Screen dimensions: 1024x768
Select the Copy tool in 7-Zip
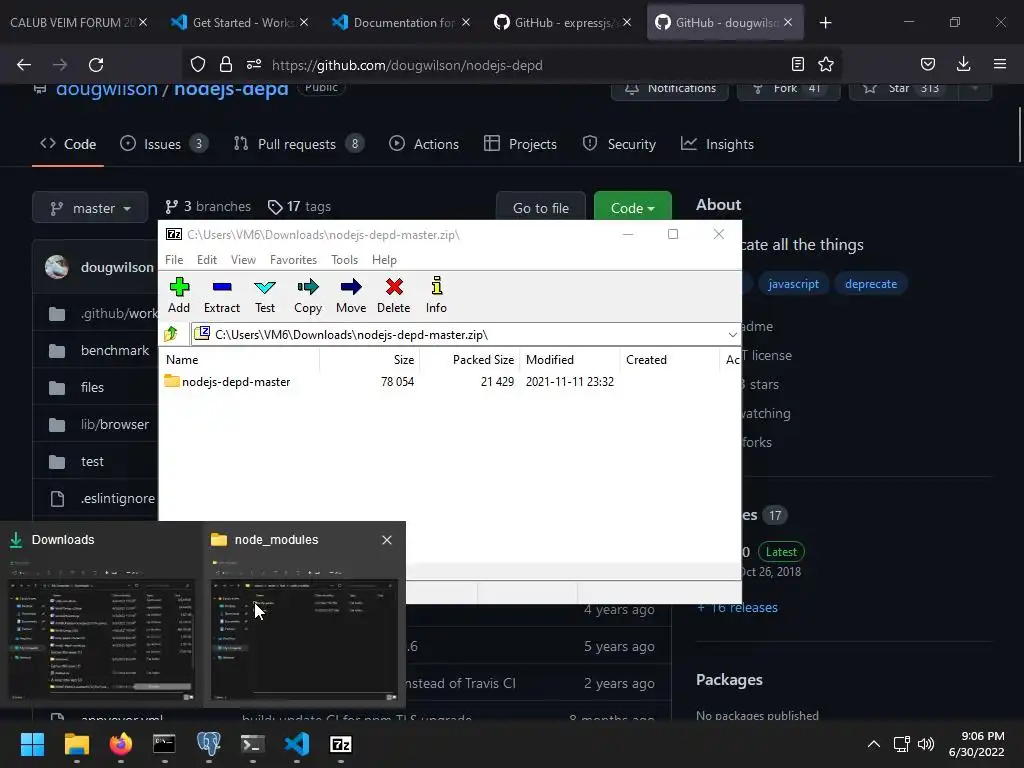click(308, 295)
